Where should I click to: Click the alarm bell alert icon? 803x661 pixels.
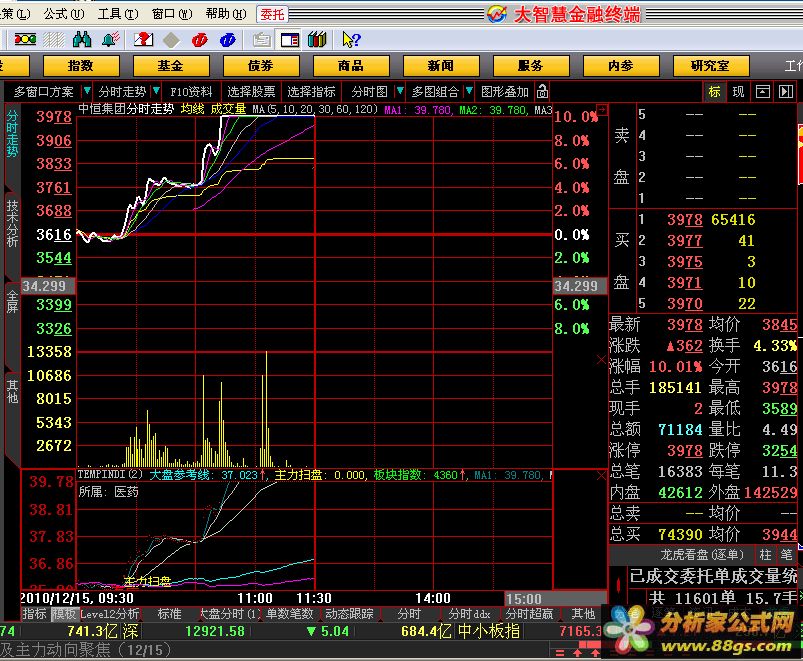[111, 39]
